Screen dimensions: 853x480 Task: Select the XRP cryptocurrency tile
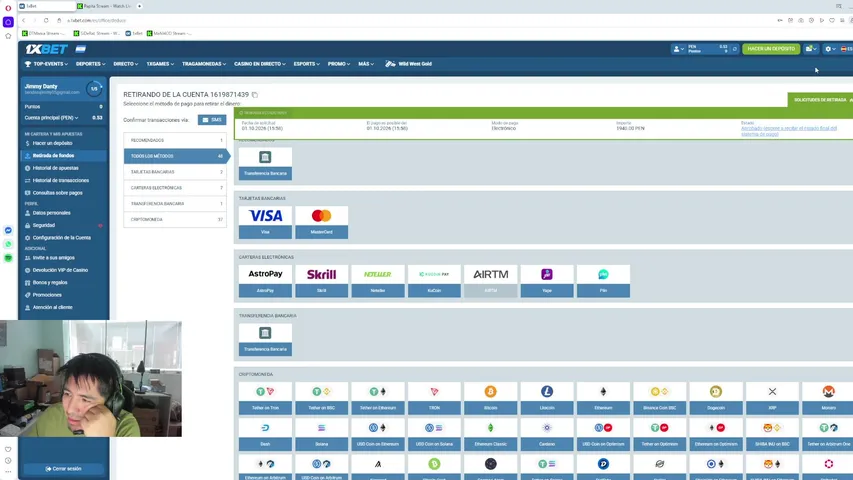[x=772, y=398]
